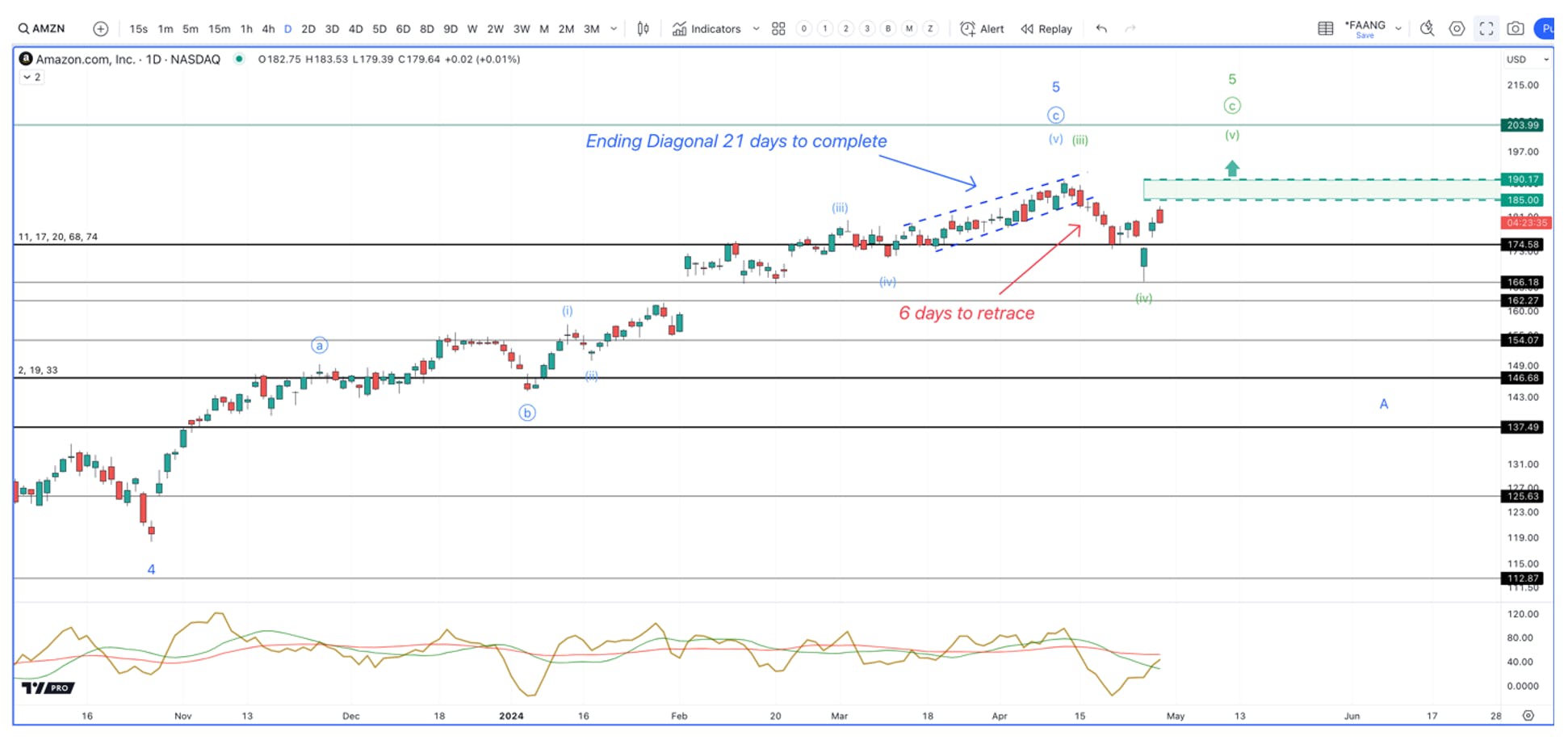Open the layout templates grid icon
This screenshot has height=740, width=1568.
tap(778, 29)
